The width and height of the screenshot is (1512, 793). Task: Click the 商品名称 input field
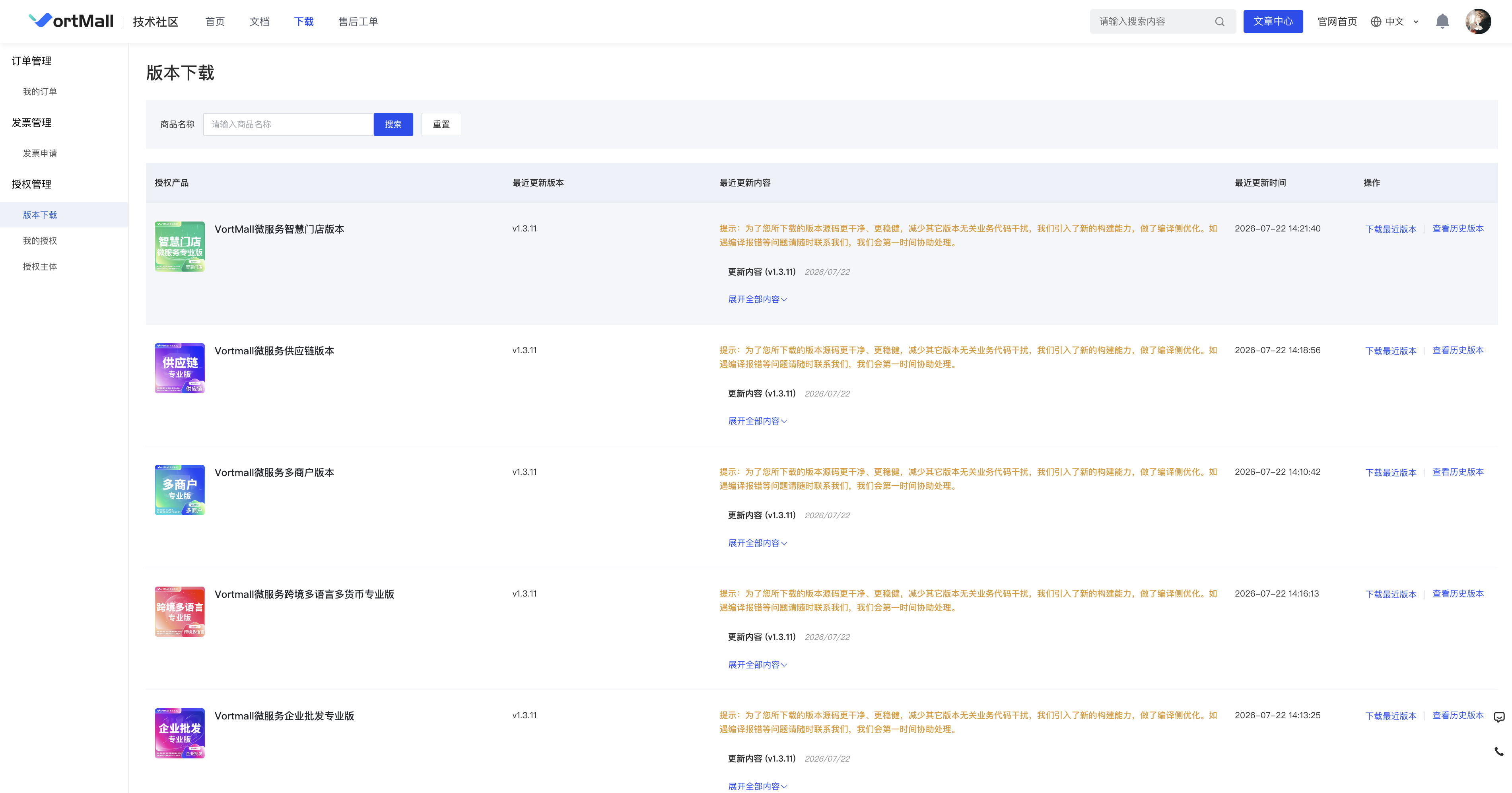click(288, 124)
